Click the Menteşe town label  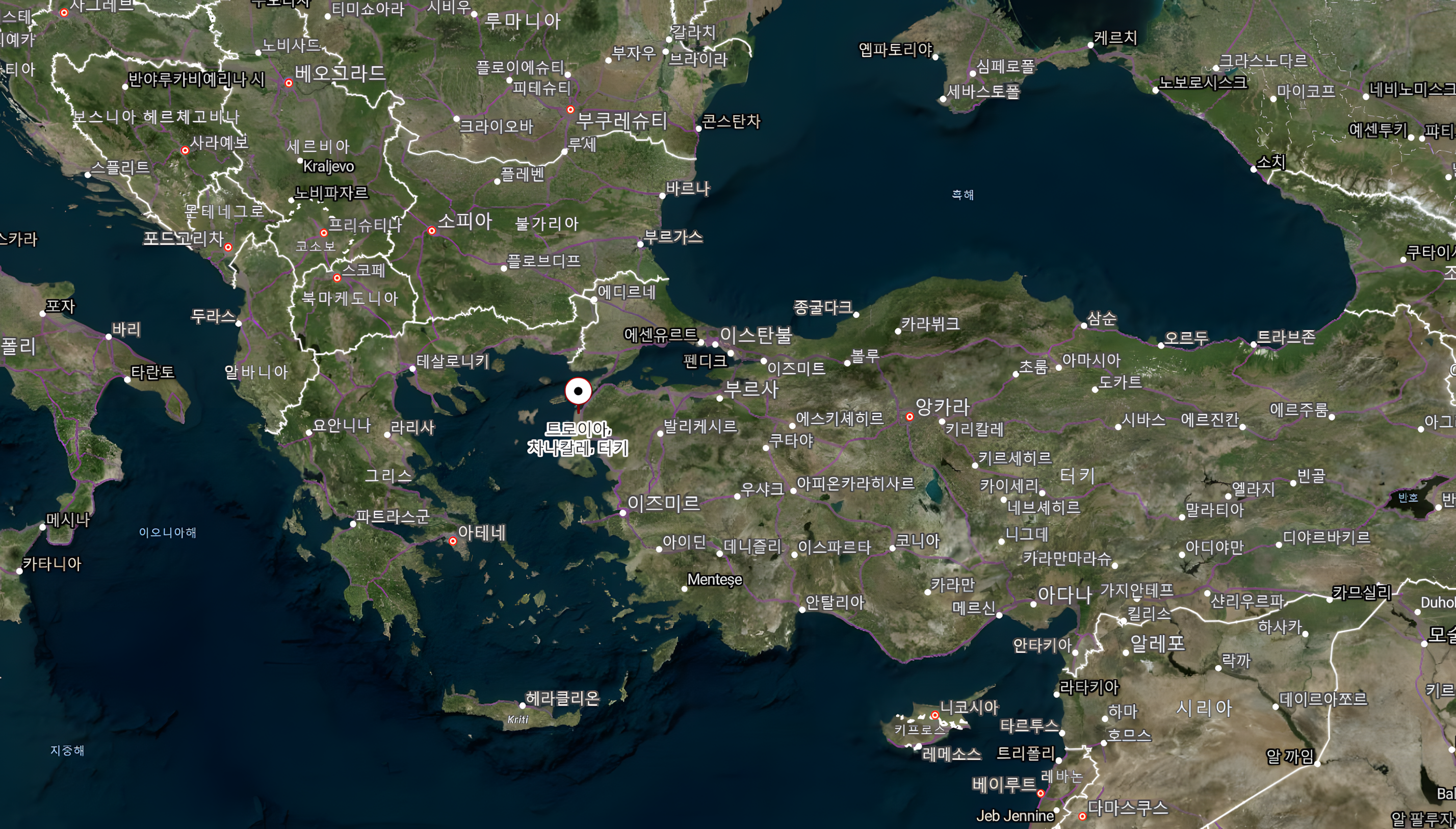click(x=714, y=580)
